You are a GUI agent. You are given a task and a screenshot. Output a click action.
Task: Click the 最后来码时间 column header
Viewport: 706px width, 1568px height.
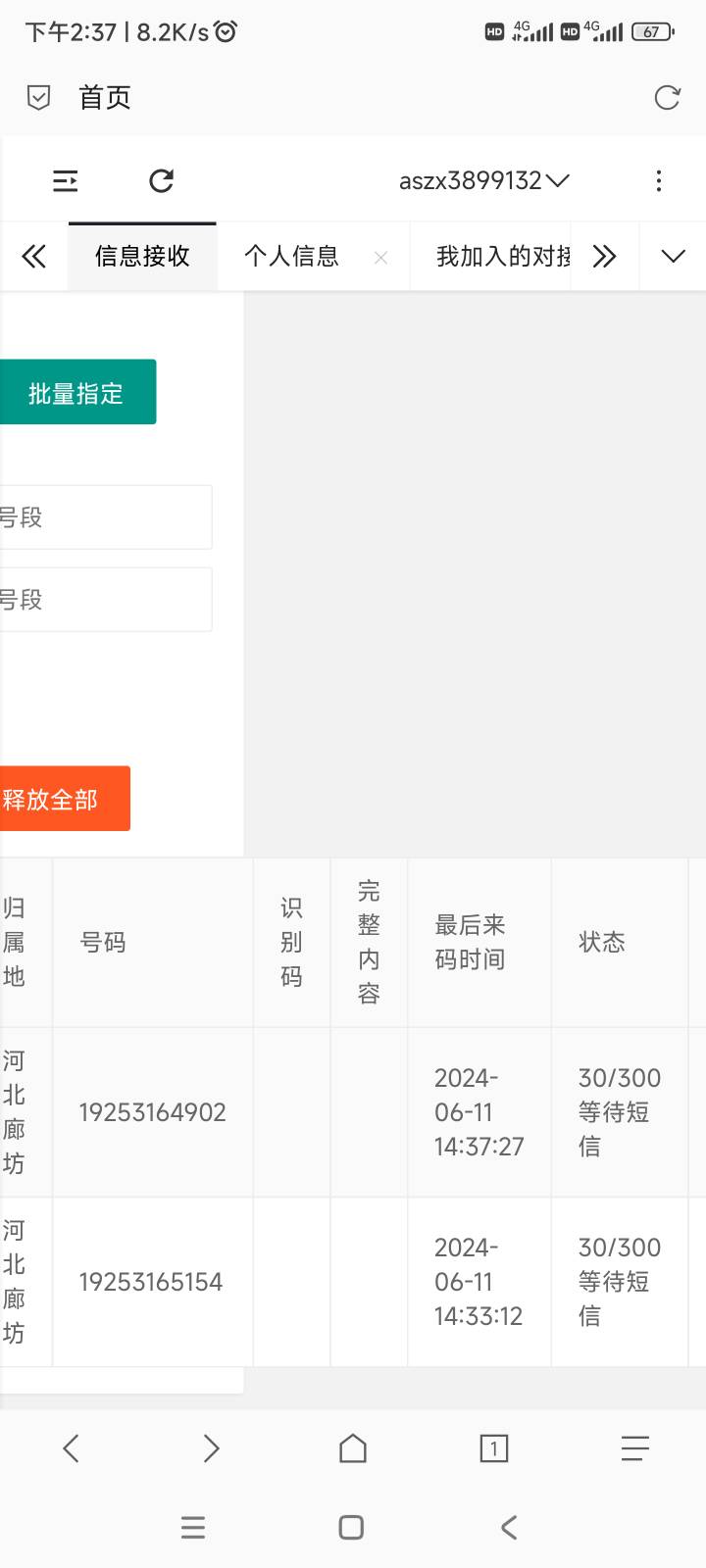pyautogui.click(x=471, y=943)
